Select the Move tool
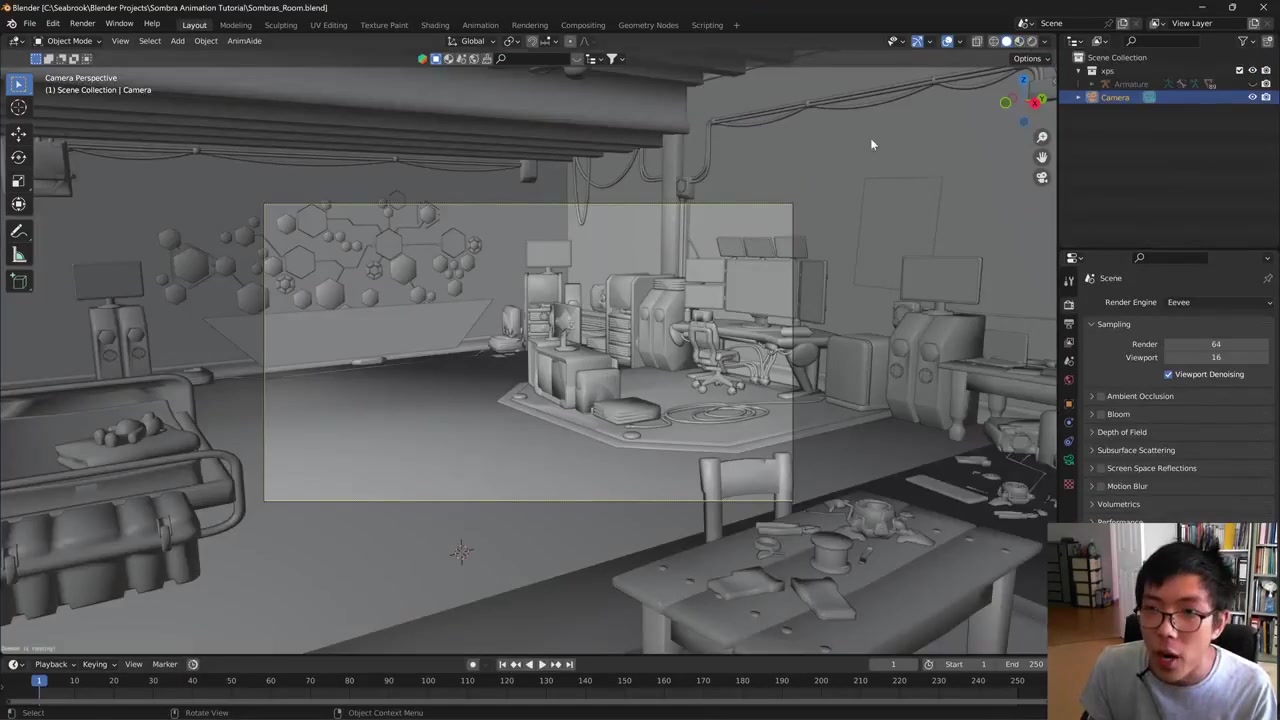The image size is (1280, 720). (x=18, y=134)
